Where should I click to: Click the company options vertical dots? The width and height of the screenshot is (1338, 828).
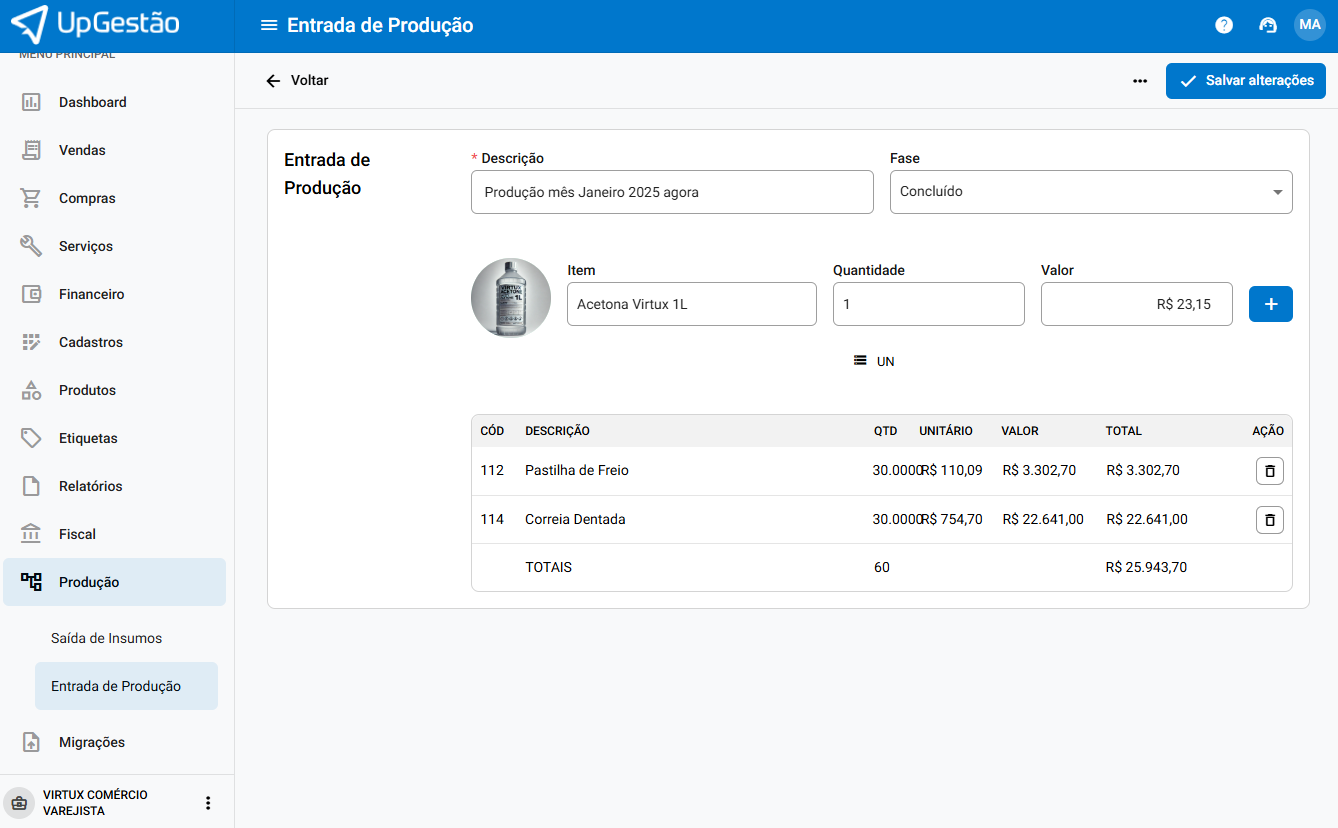click(208, 803)
